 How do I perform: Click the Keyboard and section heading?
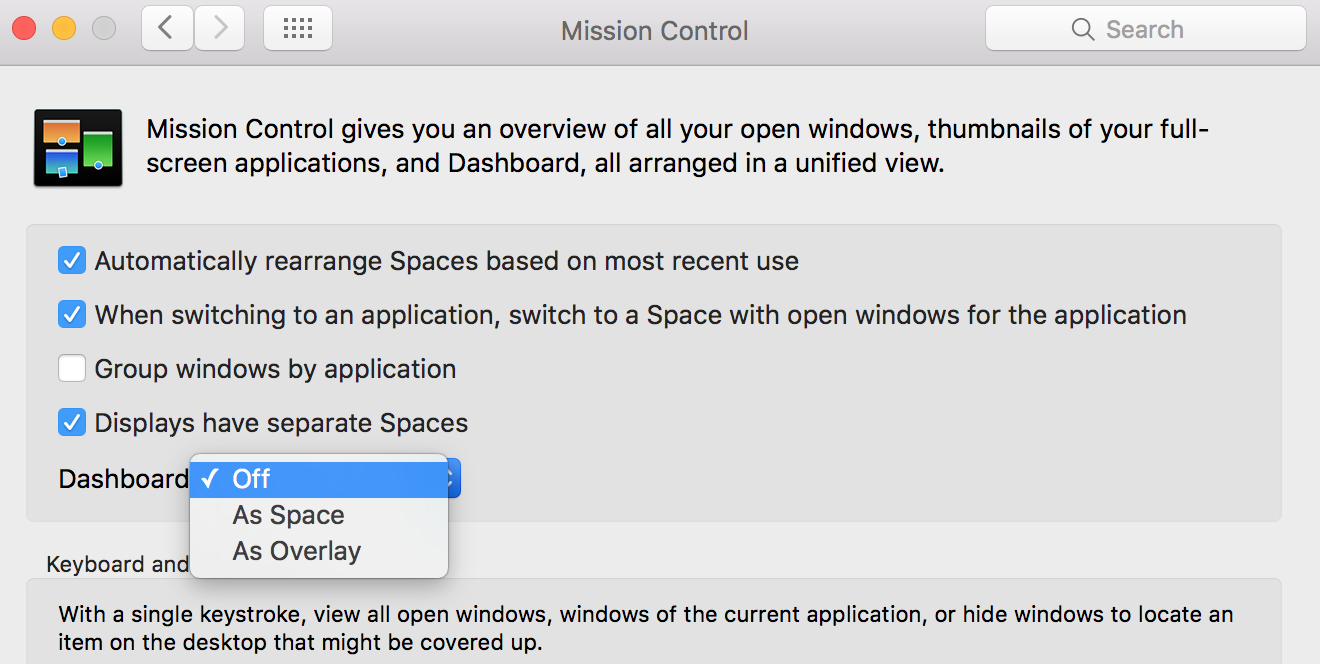pos(117,564)
